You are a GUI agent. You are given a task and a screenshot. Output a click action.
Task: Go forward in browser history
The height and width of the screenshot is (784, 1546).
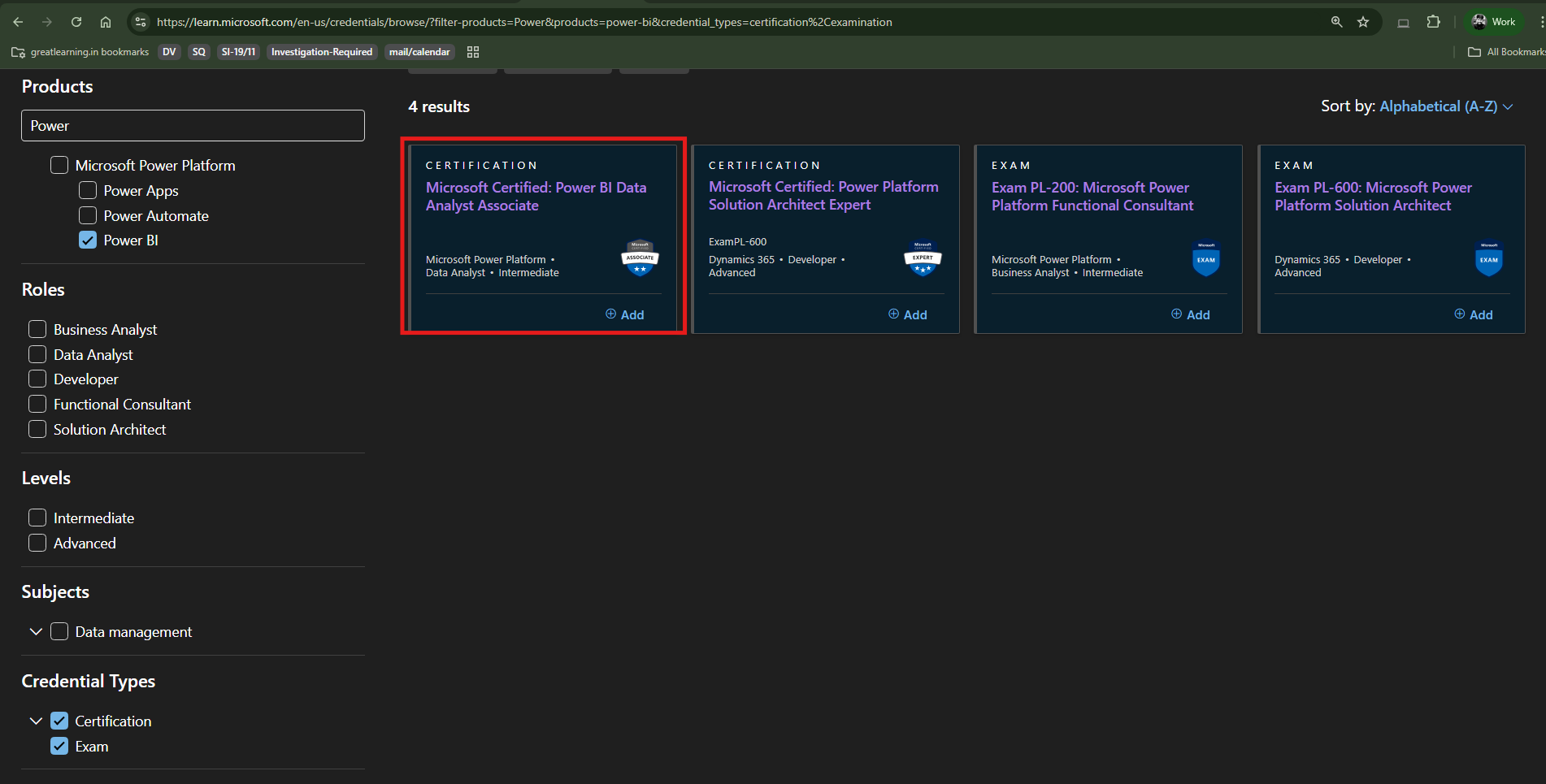47,22
